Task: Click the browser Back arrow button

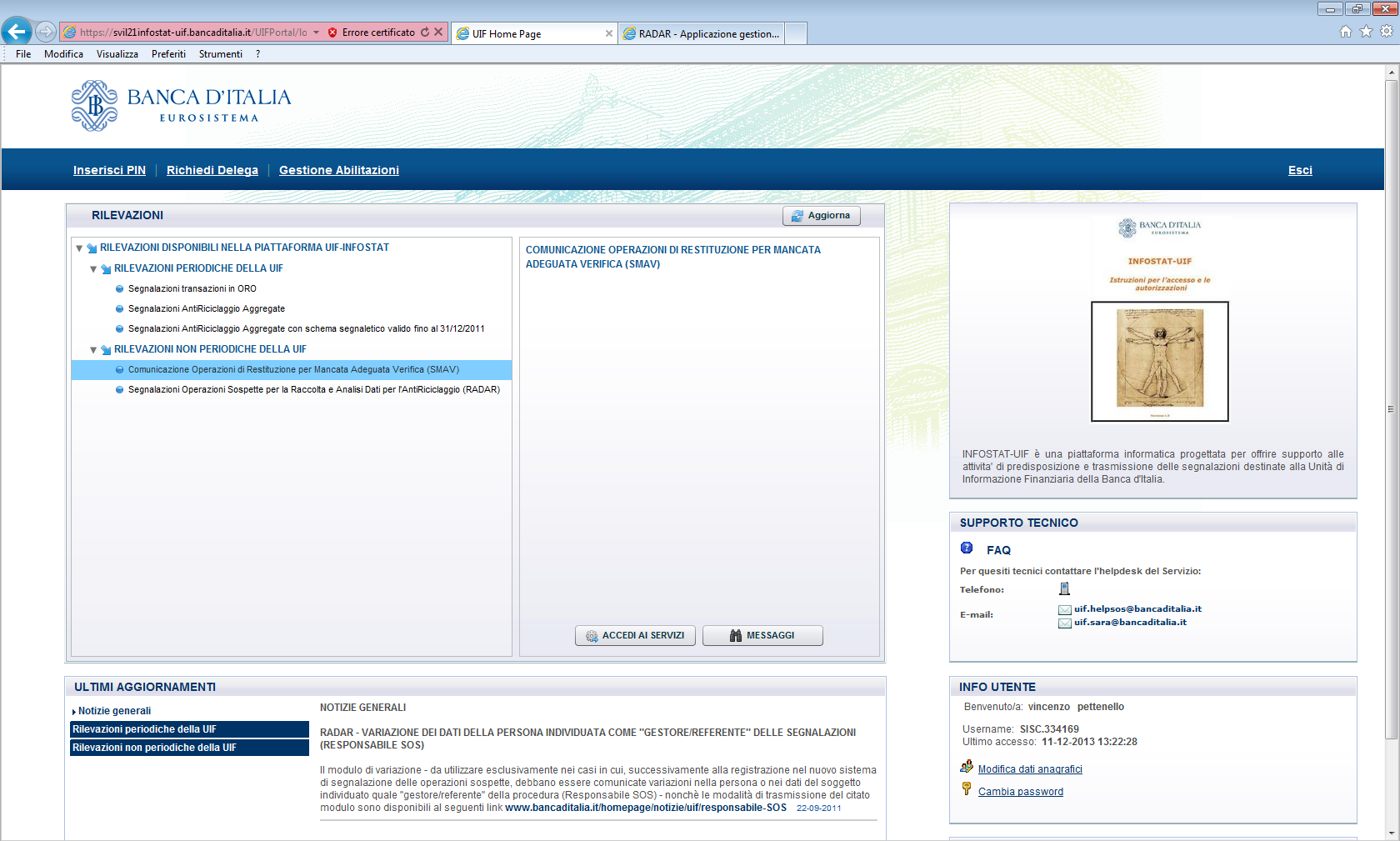Action: click(17, 32)
